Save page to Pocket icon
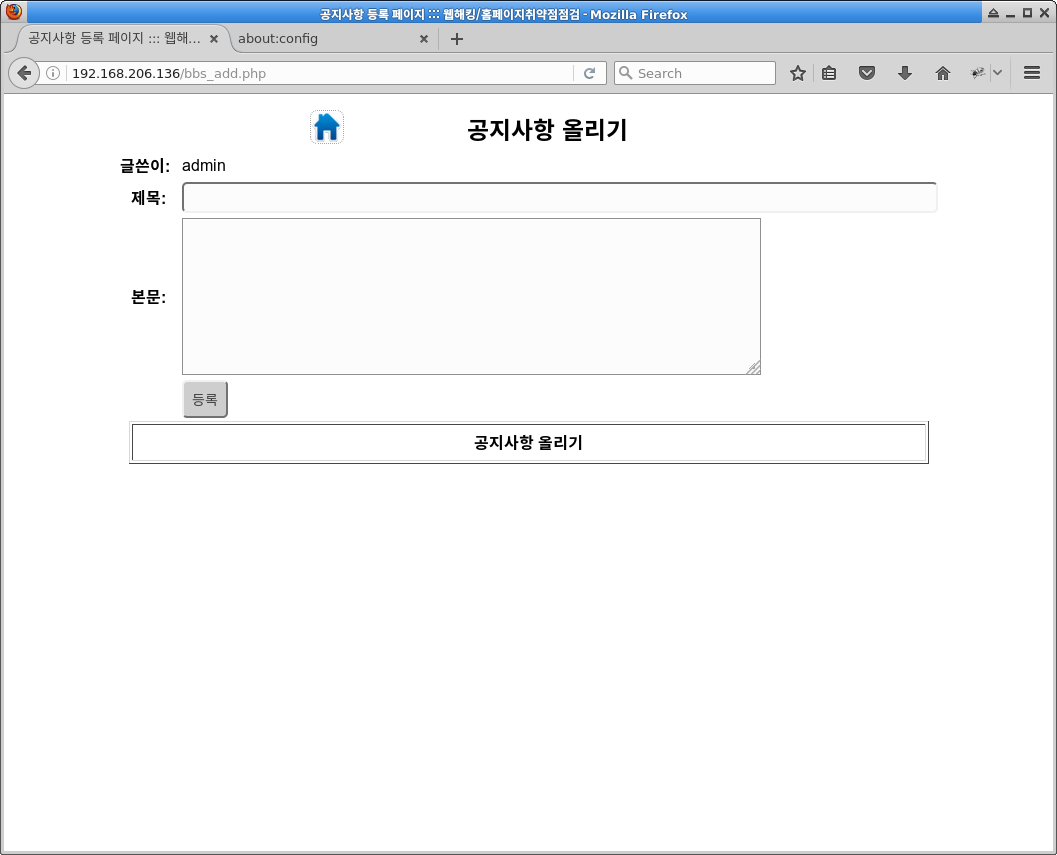The height and width of the screenshot is (855, 1057). [x=867, y=73]
